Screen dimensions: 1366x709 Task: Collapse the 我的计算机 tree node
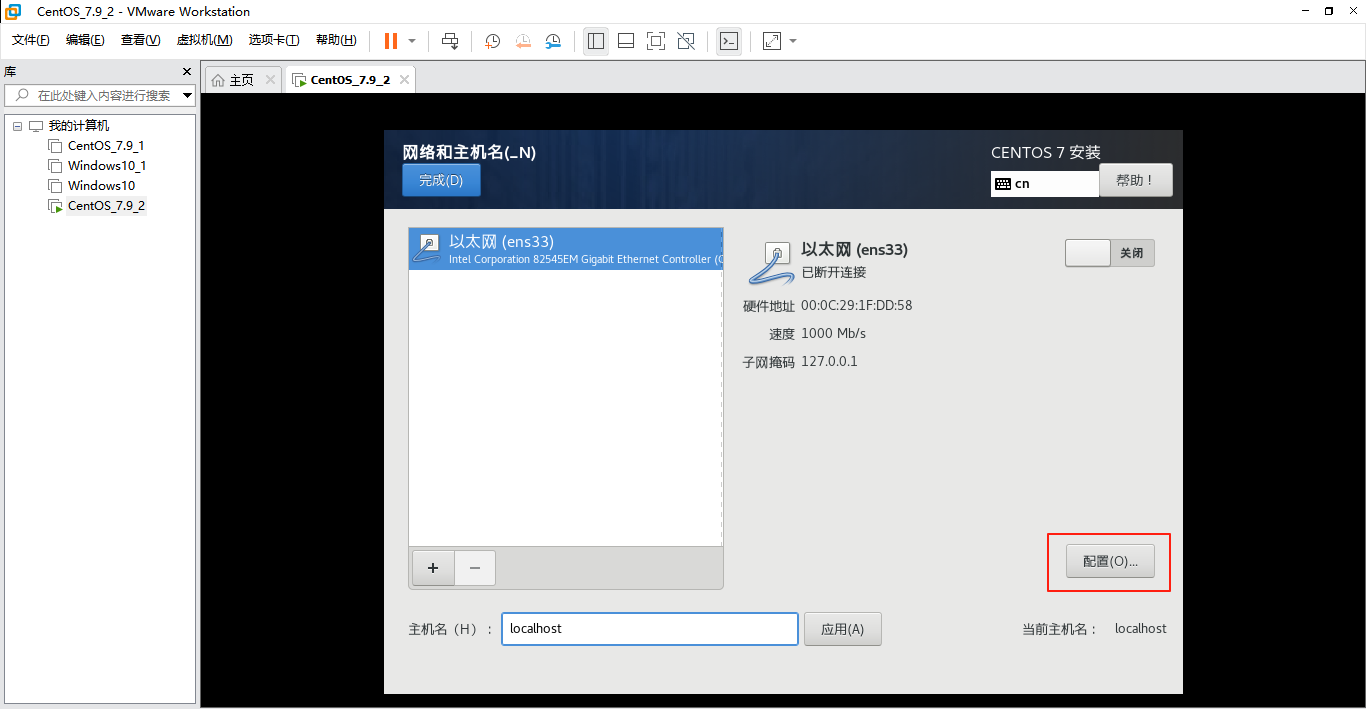coord(17,126)
